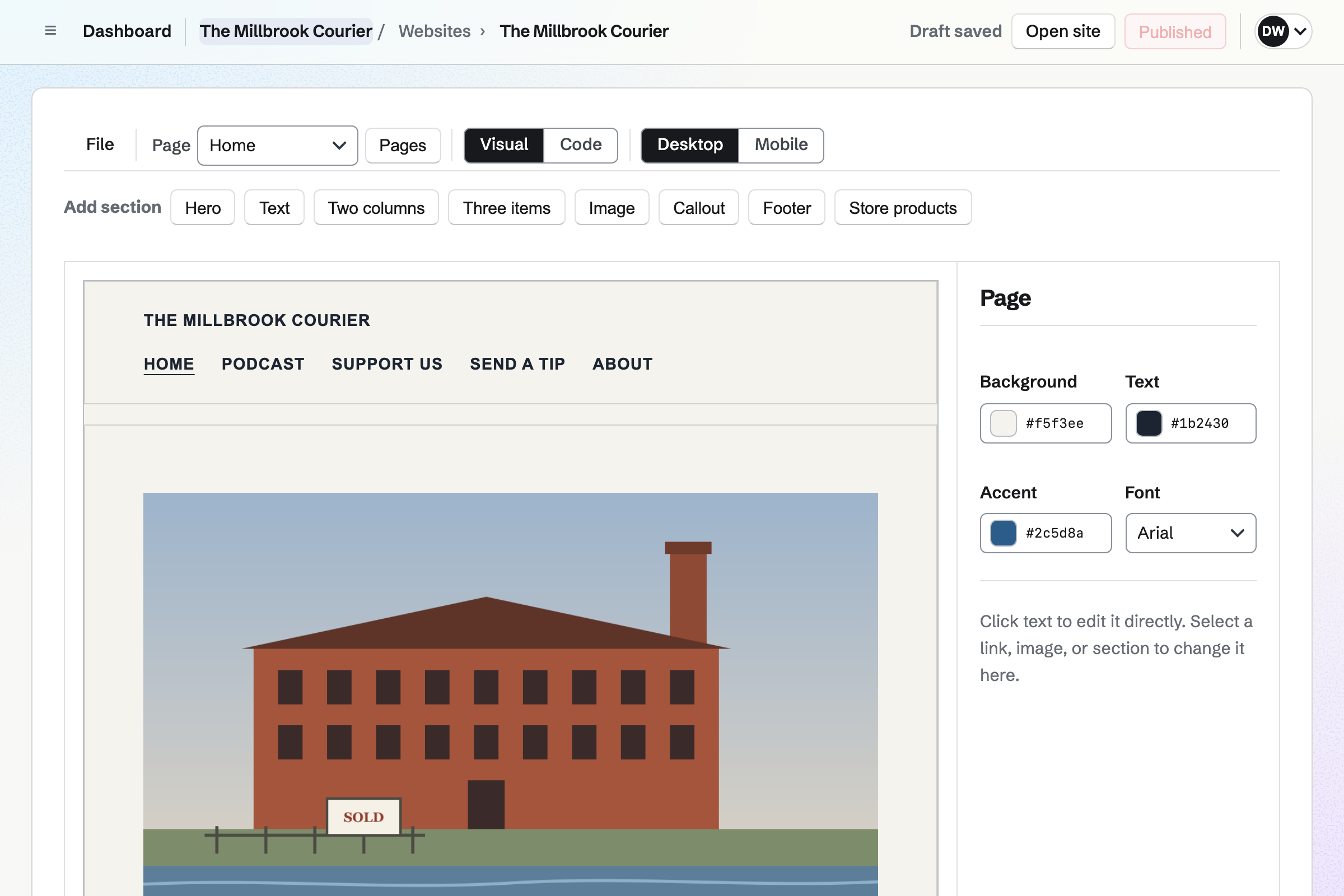Screen dimensions: 1344x896
Task: Go to Dashboard
Action: pyautogui.click(x=127, y=31)
